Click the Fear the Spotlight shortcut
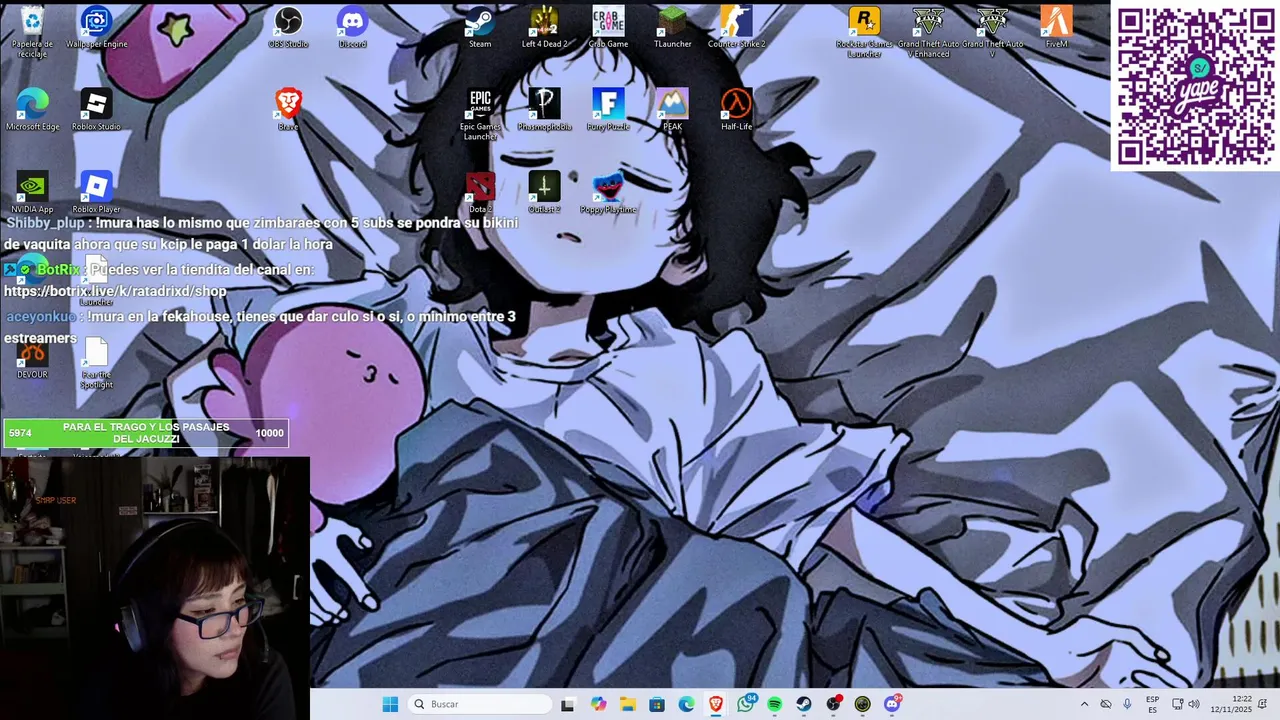Image resolution: width=1280 pixels, height=720 pixels. tap(96, 364)
